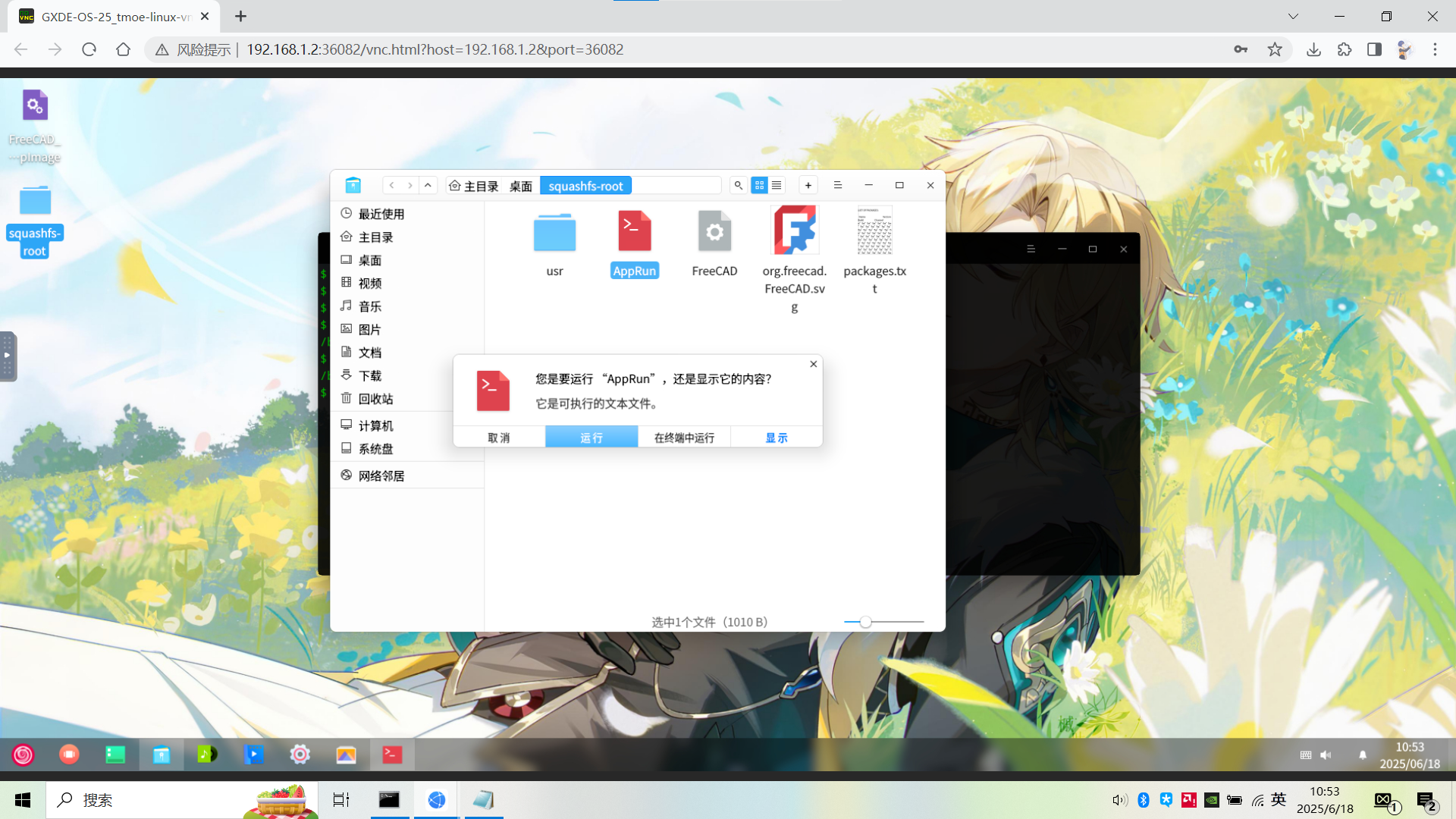Open the file manager hamburger menu
Image resolution: width=1456 pixels, height=819 pixels.
(x=838, y=185)
